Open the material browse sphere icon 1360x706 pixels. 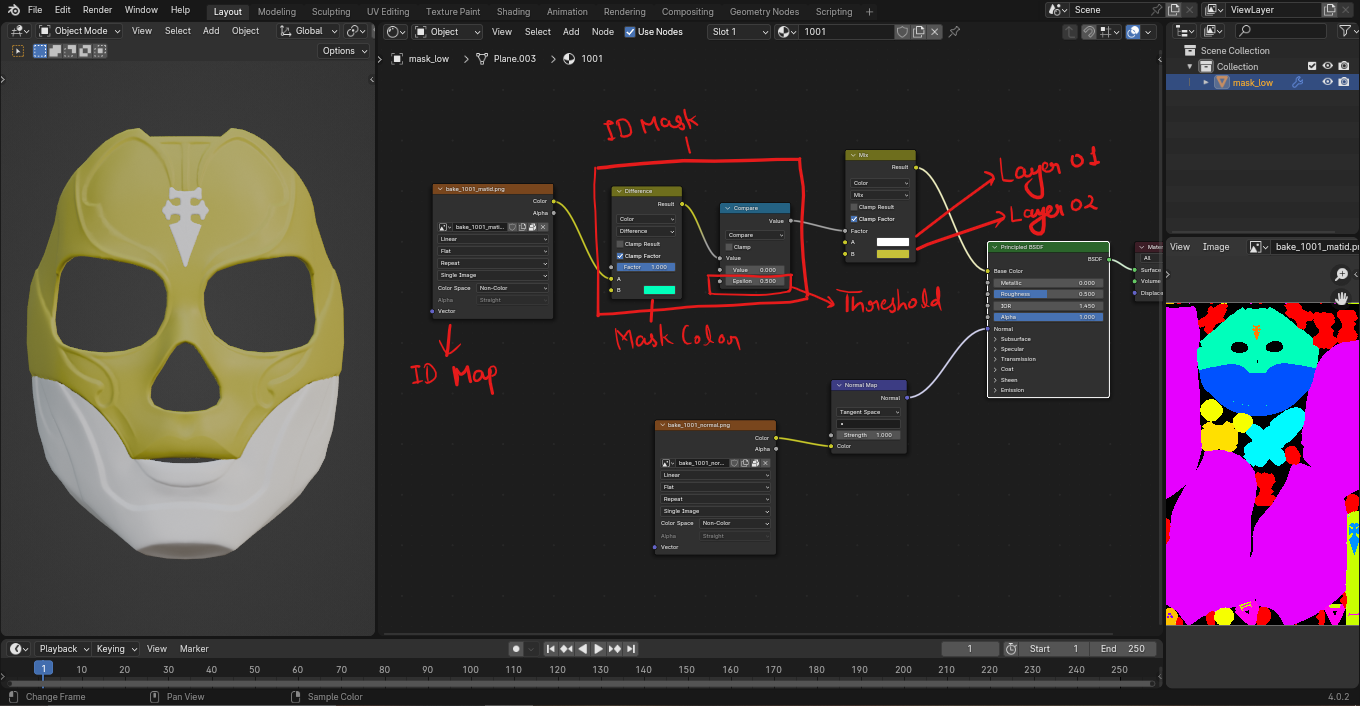pos(786,32)
